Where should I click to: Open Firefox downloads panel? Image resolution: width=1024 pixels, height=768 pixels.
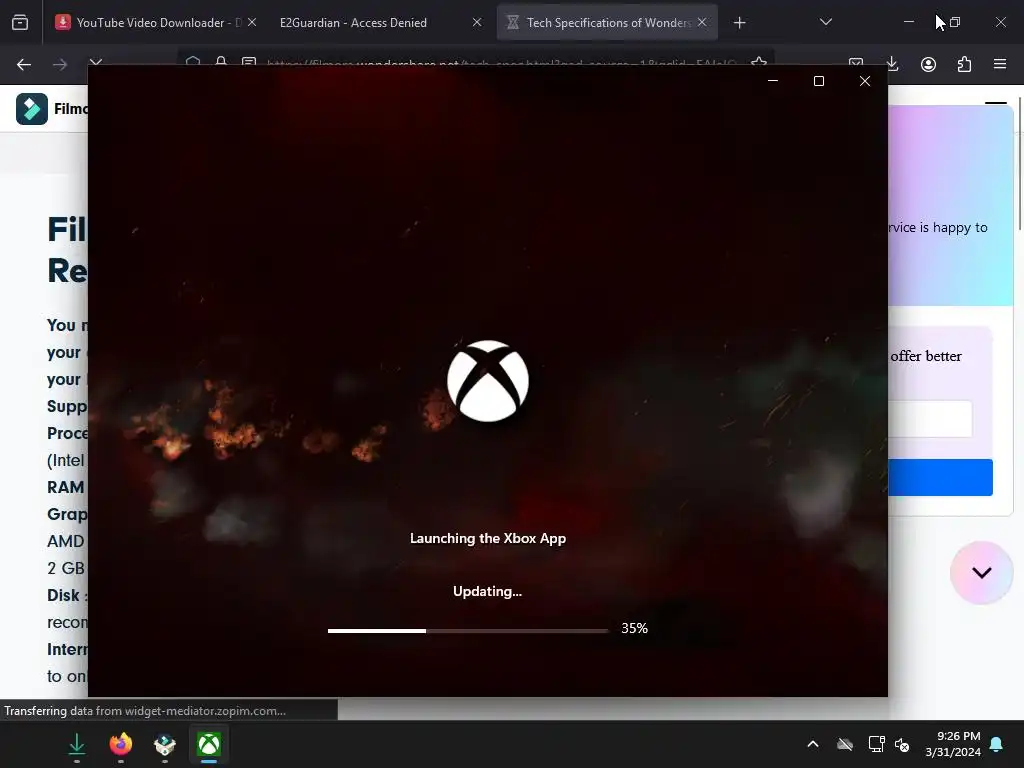(892, 64)
